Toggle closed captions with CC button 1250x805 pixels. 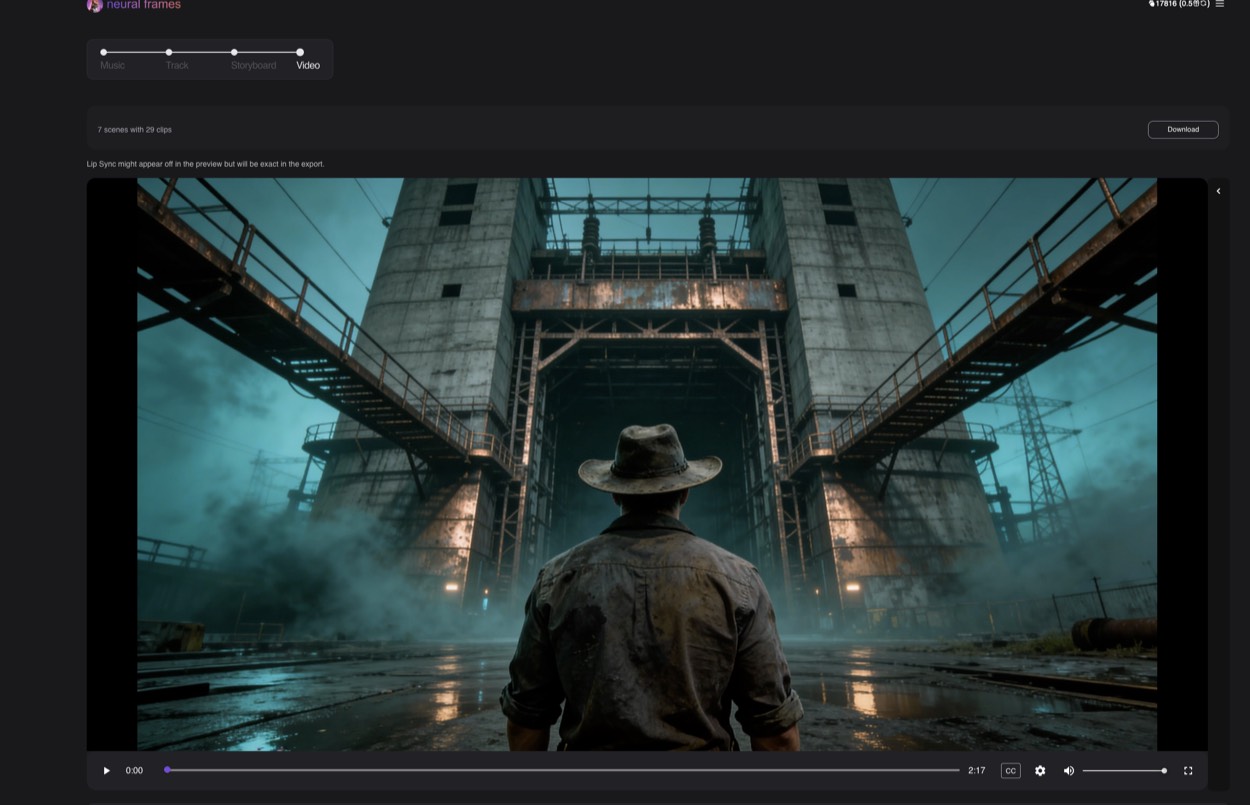click(1010, 771)
